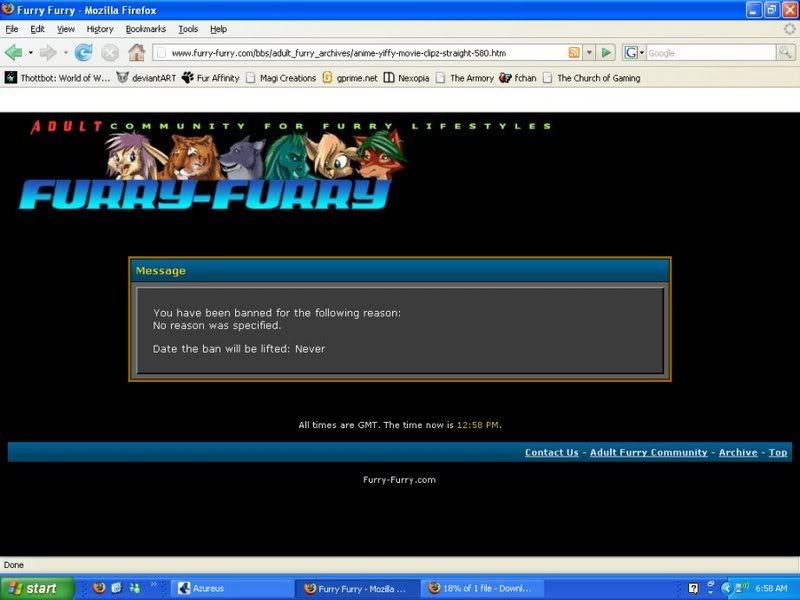Open the Nexopia bookmark
Viewport: 800px width, 600px height.
coord(406,78)
